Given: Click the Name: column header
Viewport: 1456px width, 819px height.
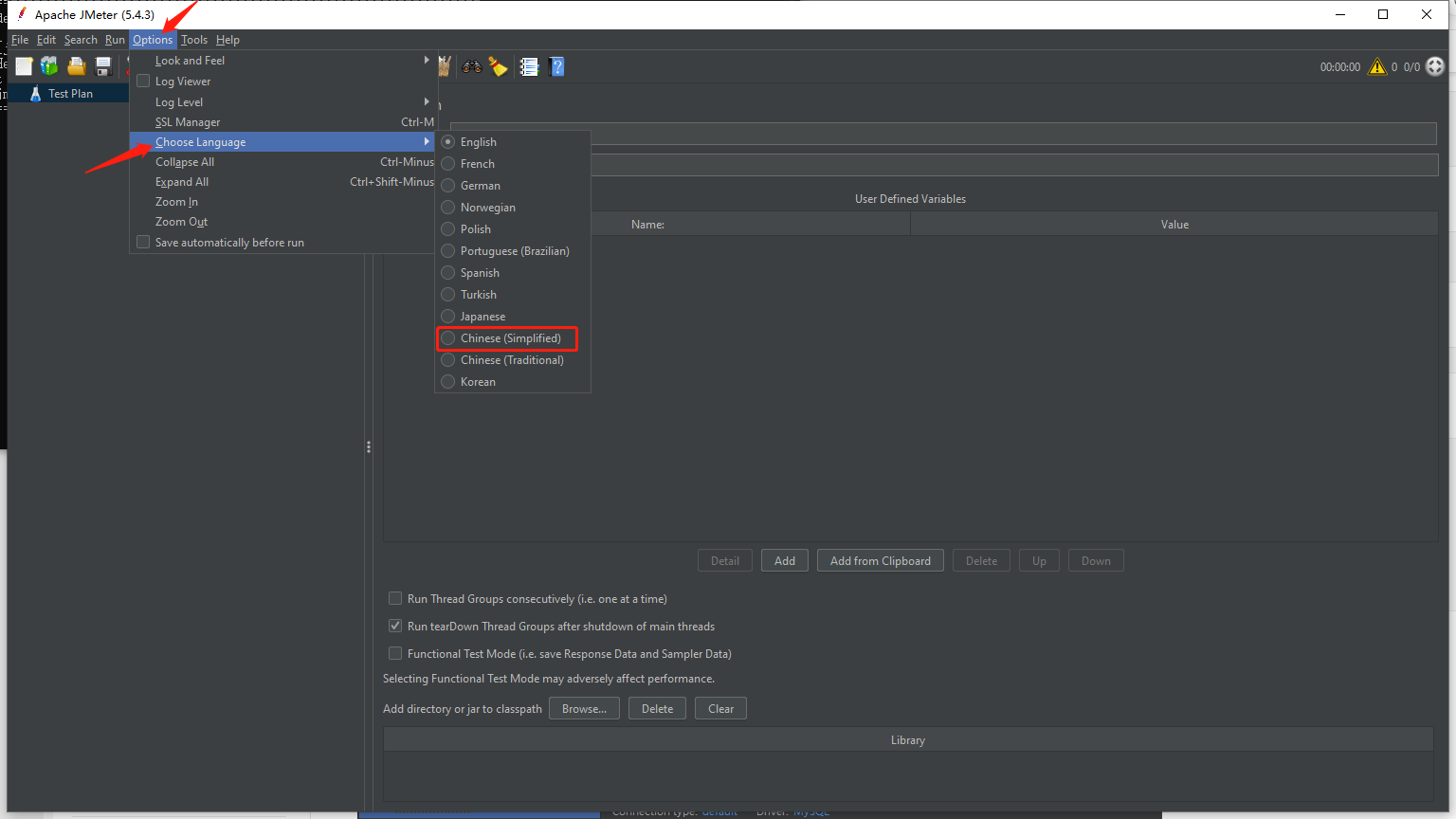Looking at the screenshot, I should (x=647, y=225).
